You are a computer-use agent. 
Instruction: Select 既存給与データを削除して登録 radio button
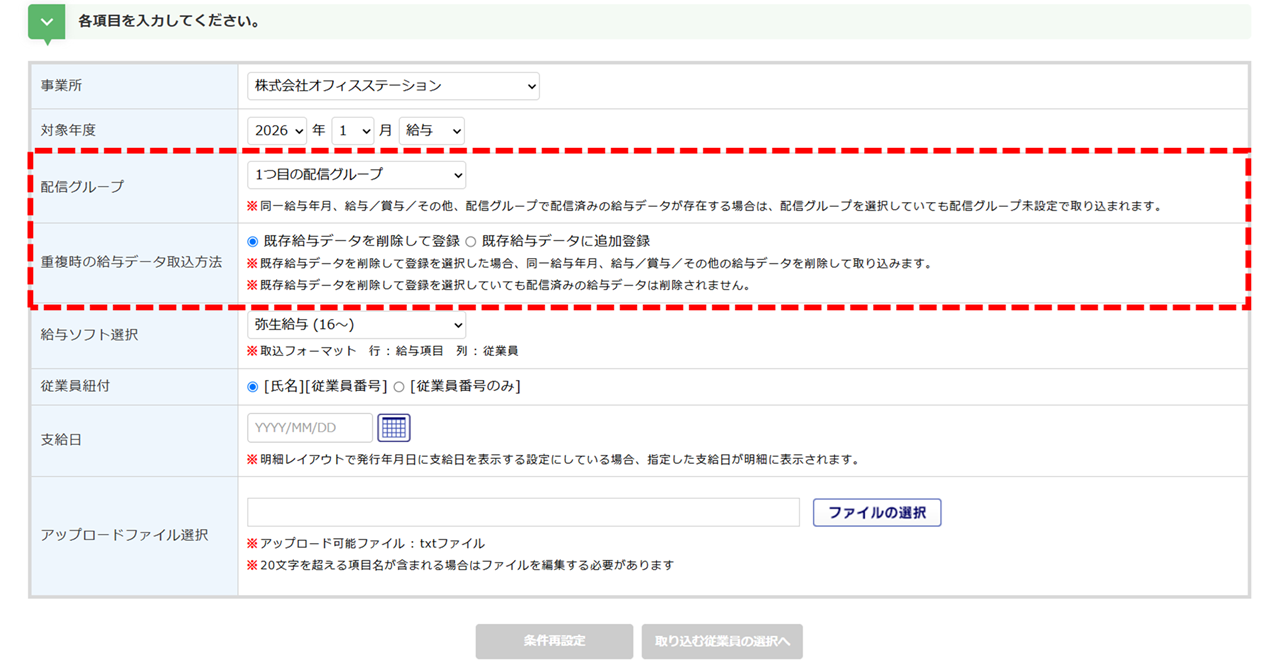(x=253, y=241)
